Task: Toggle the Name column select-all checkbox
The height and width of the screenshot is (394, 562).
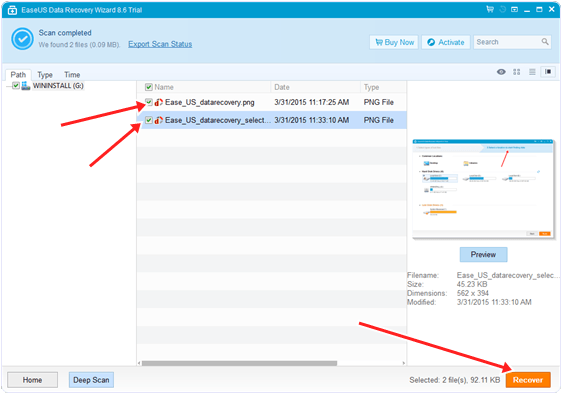Action: click(x=149, y=87)
